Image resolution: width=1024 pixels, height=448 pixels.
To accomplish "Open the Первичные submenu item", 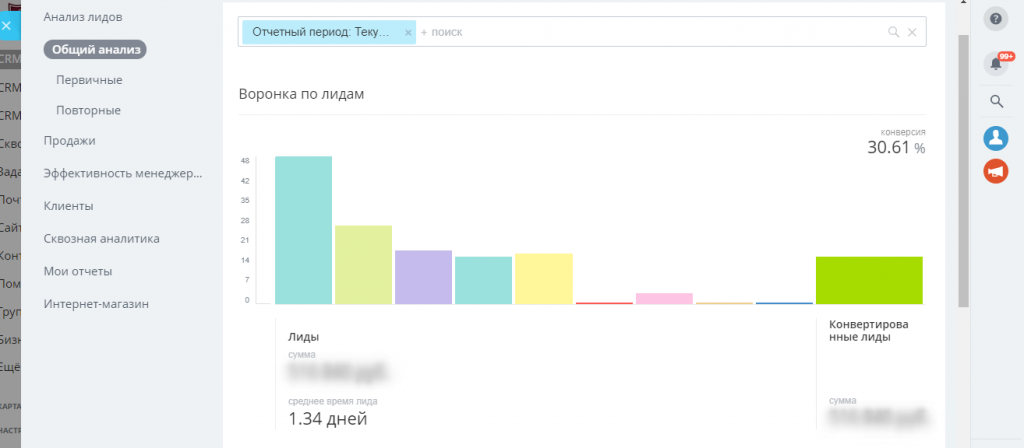I will pos(89,80).
